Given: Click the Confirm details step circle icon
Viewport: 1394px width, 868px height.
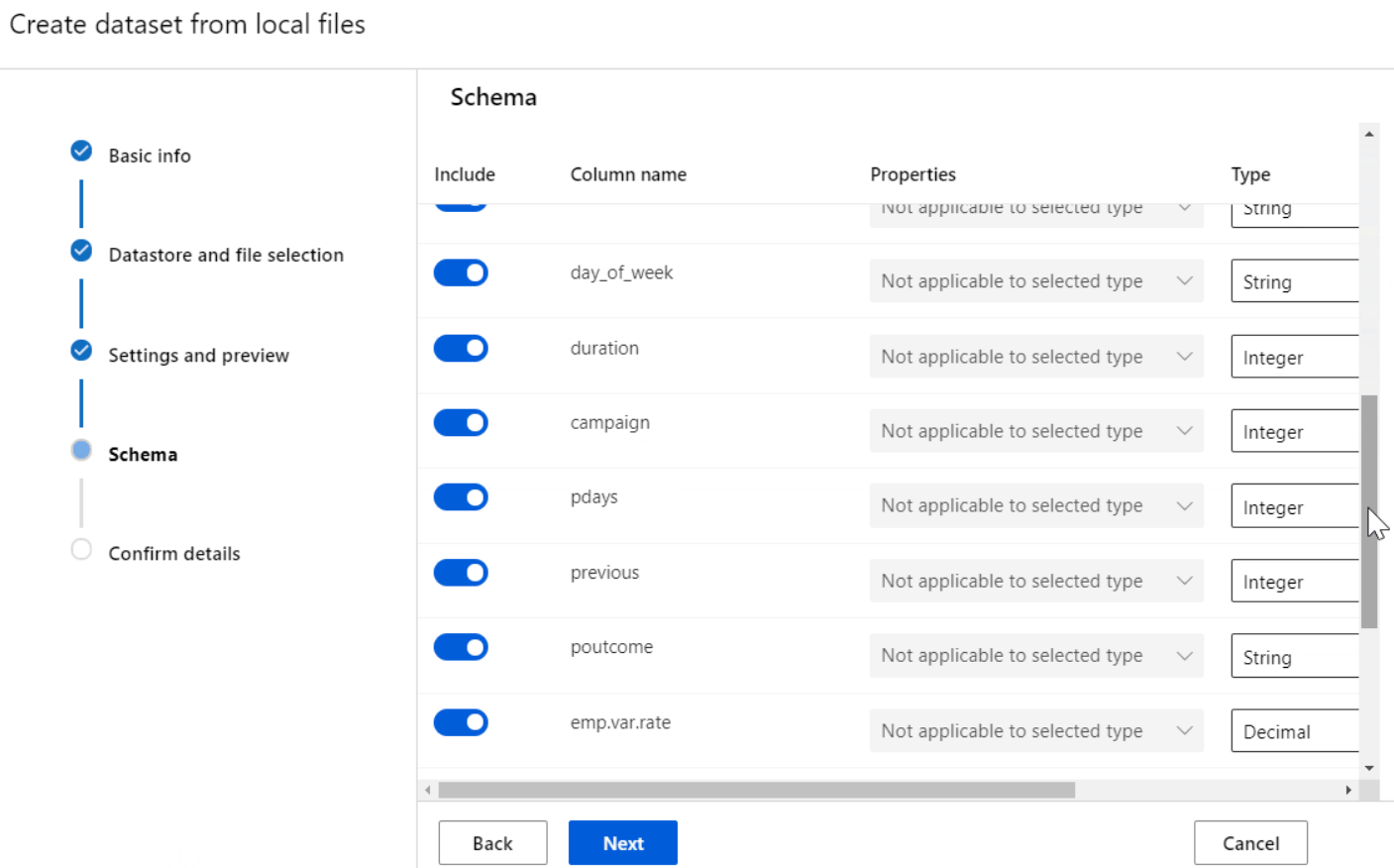Looking at the screenshot, I should (x=81, y=550).
